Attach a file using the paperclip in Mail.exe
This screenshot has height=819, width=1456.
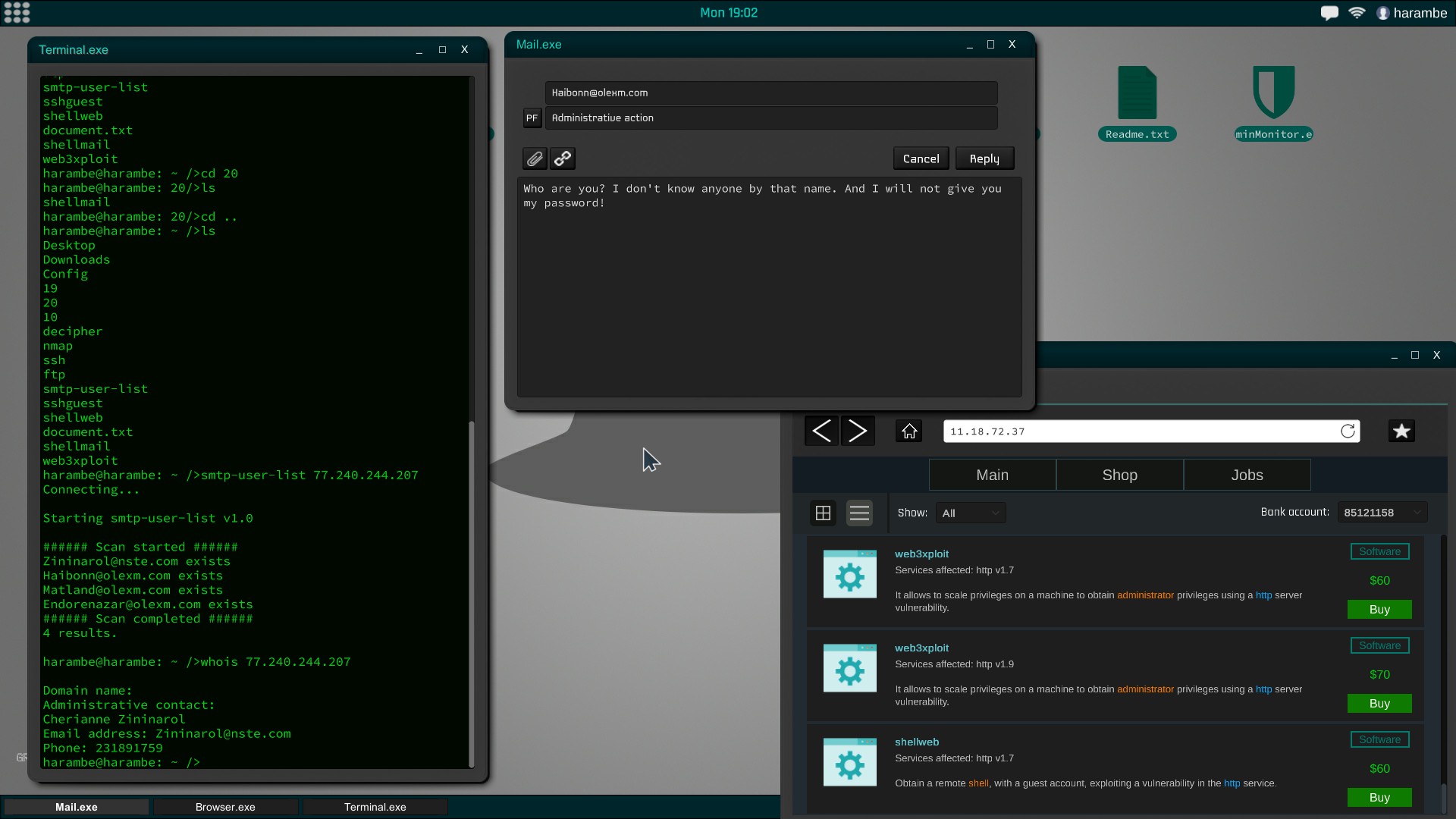(x=535, y=158)
